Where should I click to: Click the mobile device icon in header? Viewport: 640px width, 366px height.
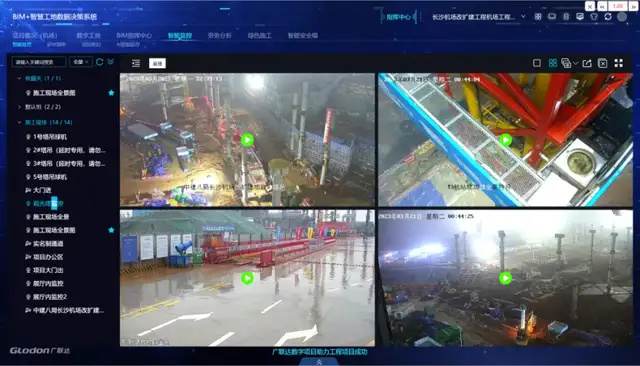(x=566, y=17)
